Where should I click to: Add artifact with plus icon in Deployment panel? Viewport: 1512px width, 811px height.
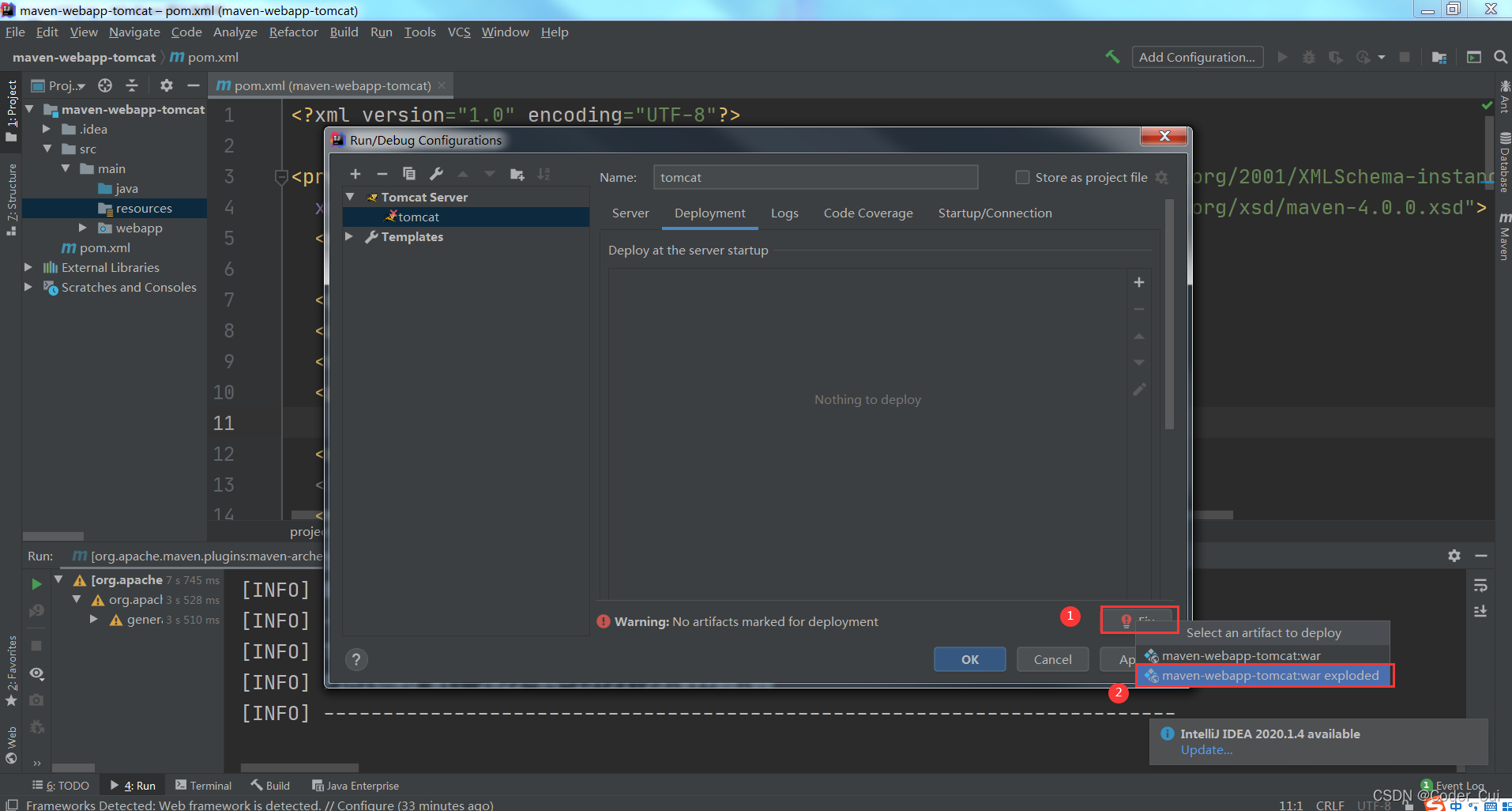click(x=1139, y=282)
